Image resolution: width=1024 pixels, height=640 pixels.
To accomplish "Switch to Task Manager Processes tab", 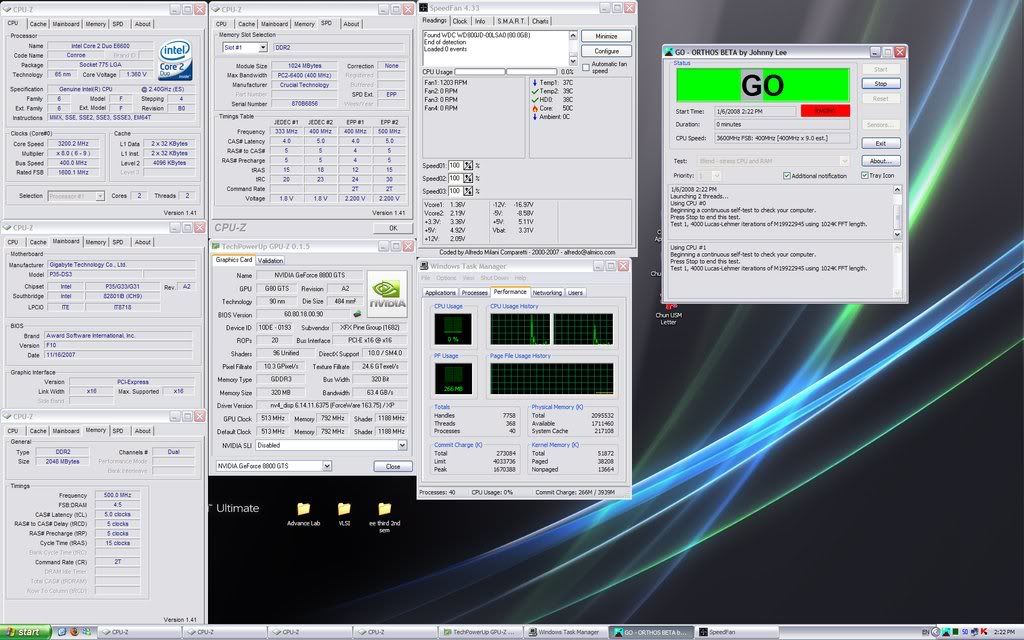I will click(x=474, y=293).
